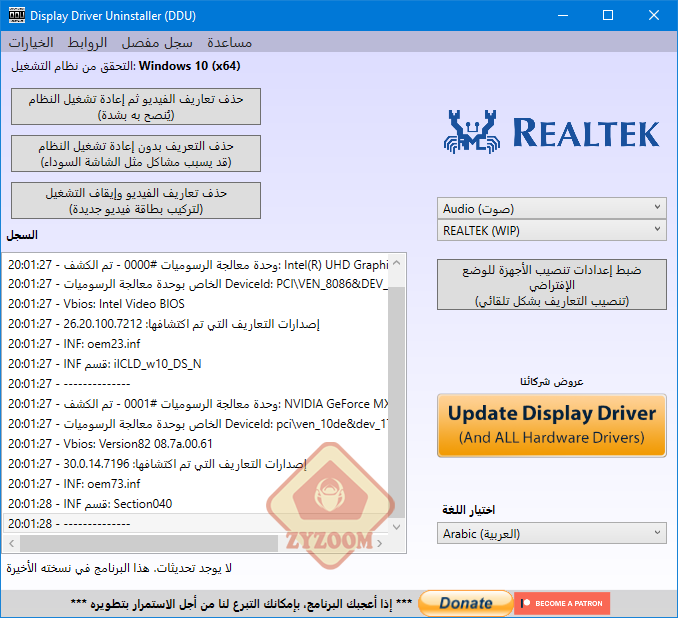Select log line with version 30.0.14.7196
The height and width of the screenshot is (618, 678).
point(195,464)
